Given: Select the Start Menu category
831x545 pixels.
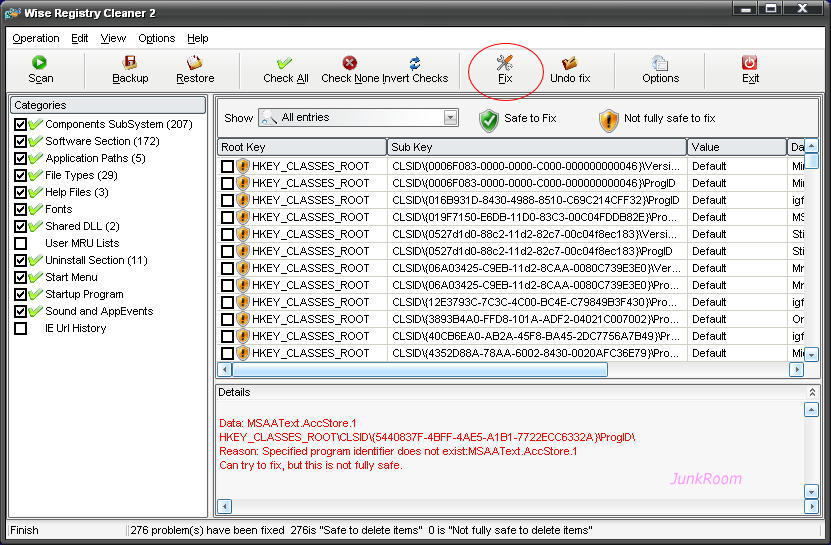Looking at the screenshot, I should pyautogui.click(x=71, y=277).
